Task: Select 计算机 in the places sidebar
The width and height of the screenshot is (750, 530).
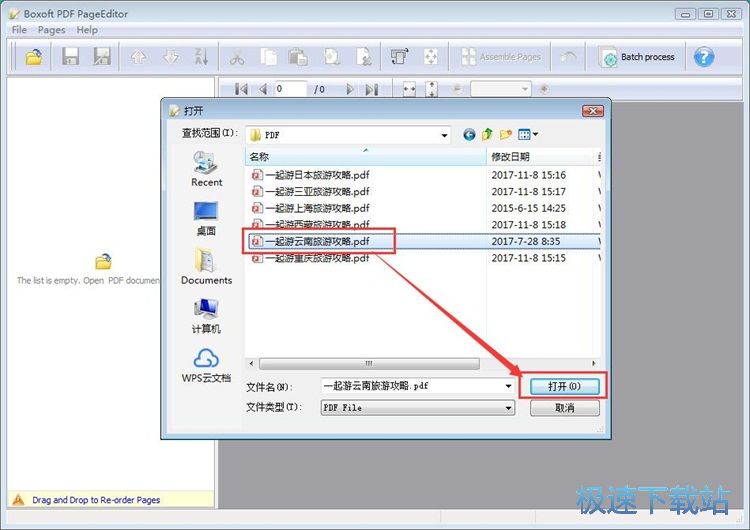Action: tap(206, 316)
